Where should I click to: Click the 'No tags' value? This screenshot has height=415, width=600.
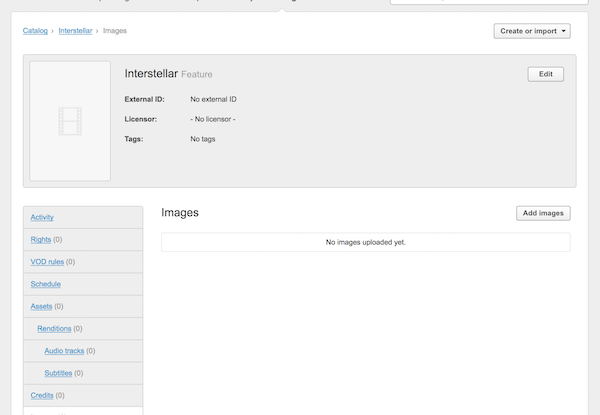(x=202, y=139)
